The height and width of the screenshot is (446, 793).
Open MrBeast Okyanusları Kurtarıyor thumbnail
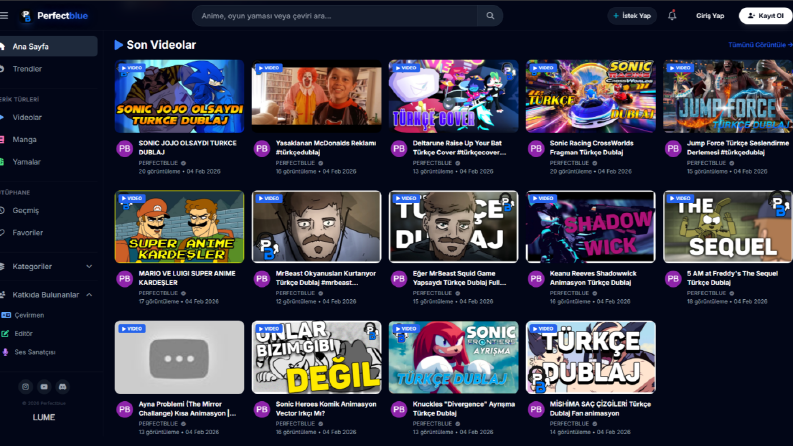[317, 227]
